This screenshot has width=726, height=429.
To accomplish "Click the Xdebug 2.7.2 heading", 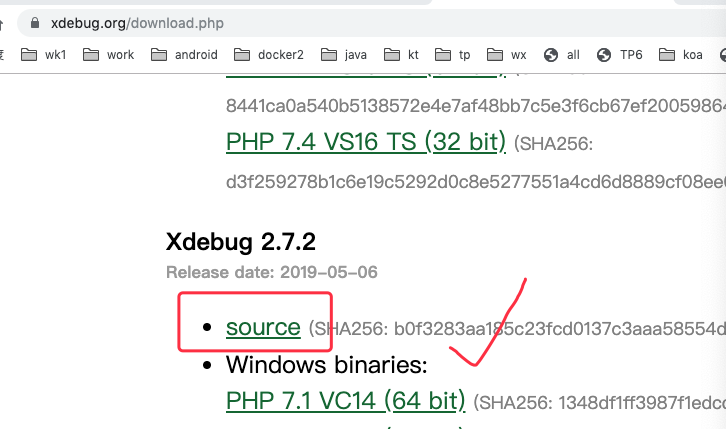I will click(x=241, y=242).
